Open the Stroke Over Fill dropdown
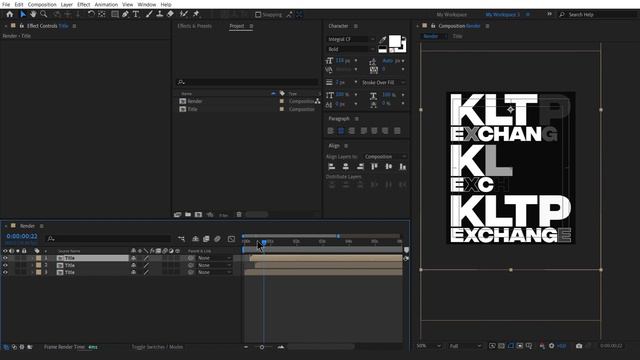 tap(383, 82)
